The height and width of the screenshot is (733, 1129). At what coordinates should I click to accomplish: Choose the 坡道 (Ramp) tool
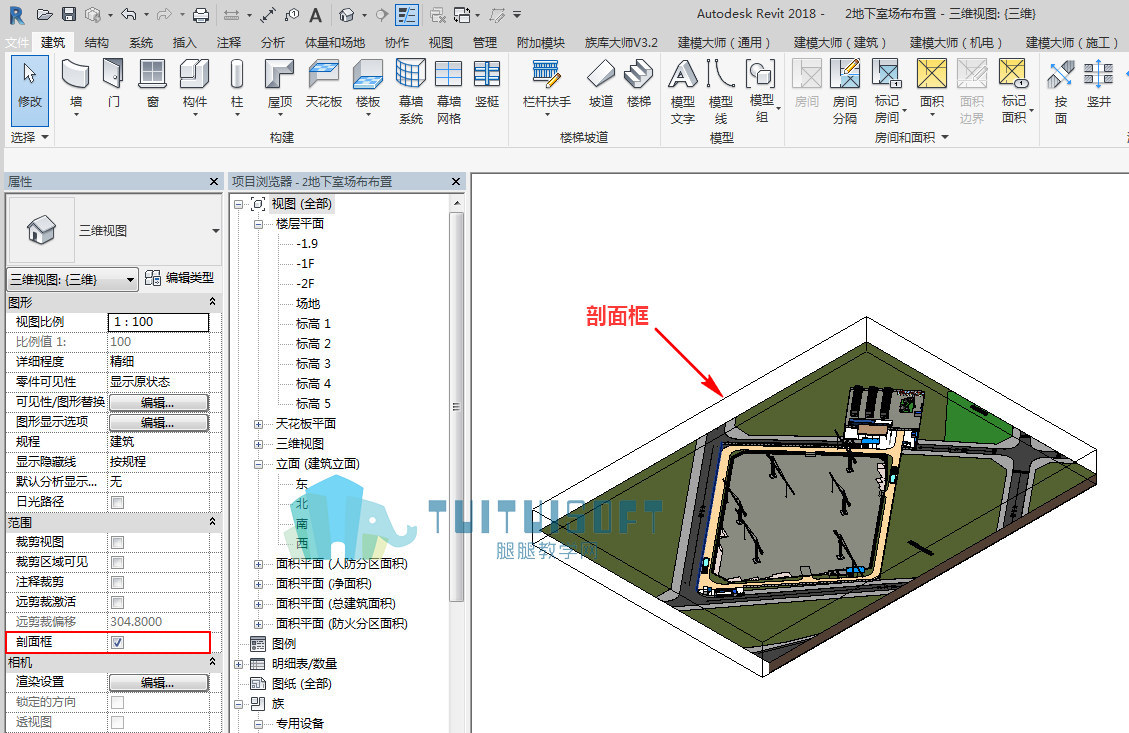(x=601, y=84)
